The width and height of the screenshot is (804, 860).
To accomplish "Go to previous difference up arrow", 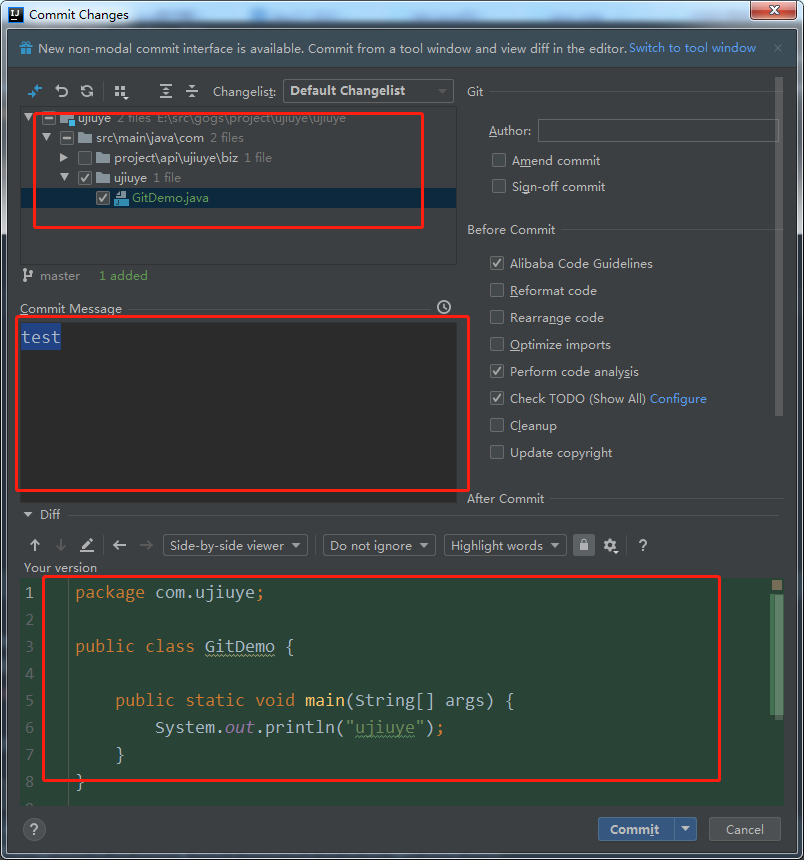I will point(35,545).
